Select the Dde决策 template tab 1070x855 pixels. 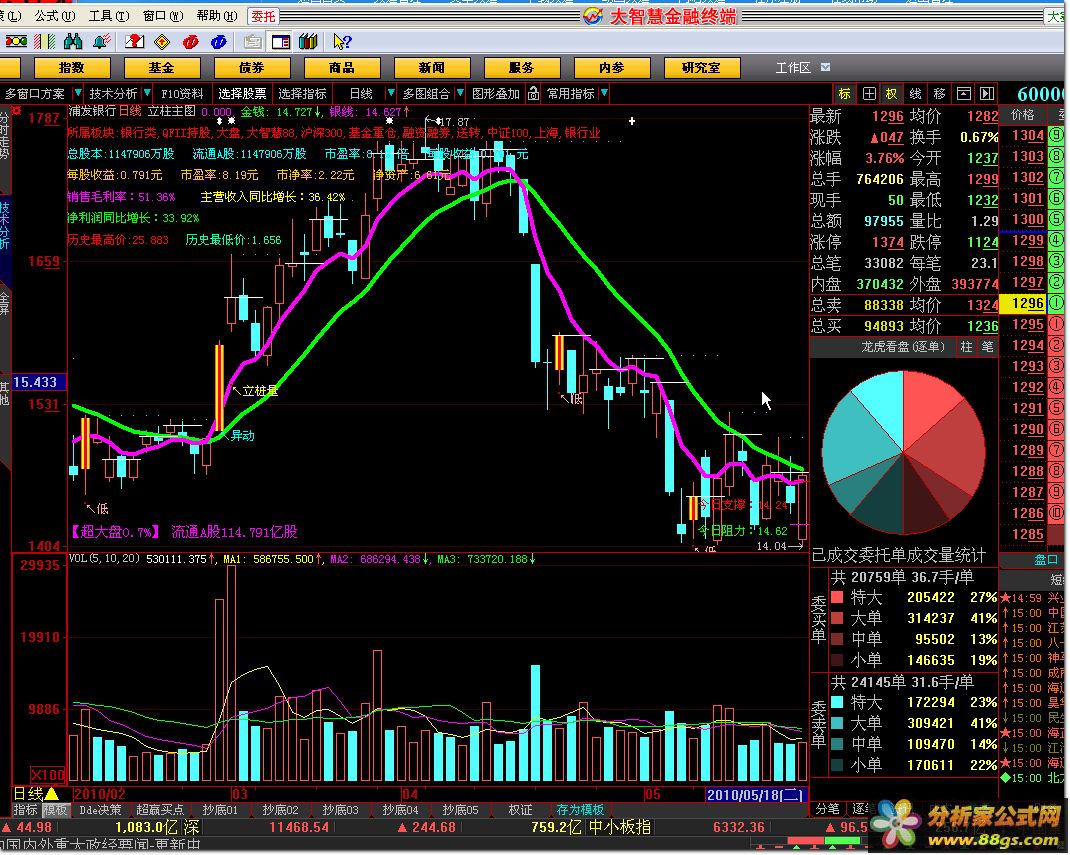(x=100, y=810)
